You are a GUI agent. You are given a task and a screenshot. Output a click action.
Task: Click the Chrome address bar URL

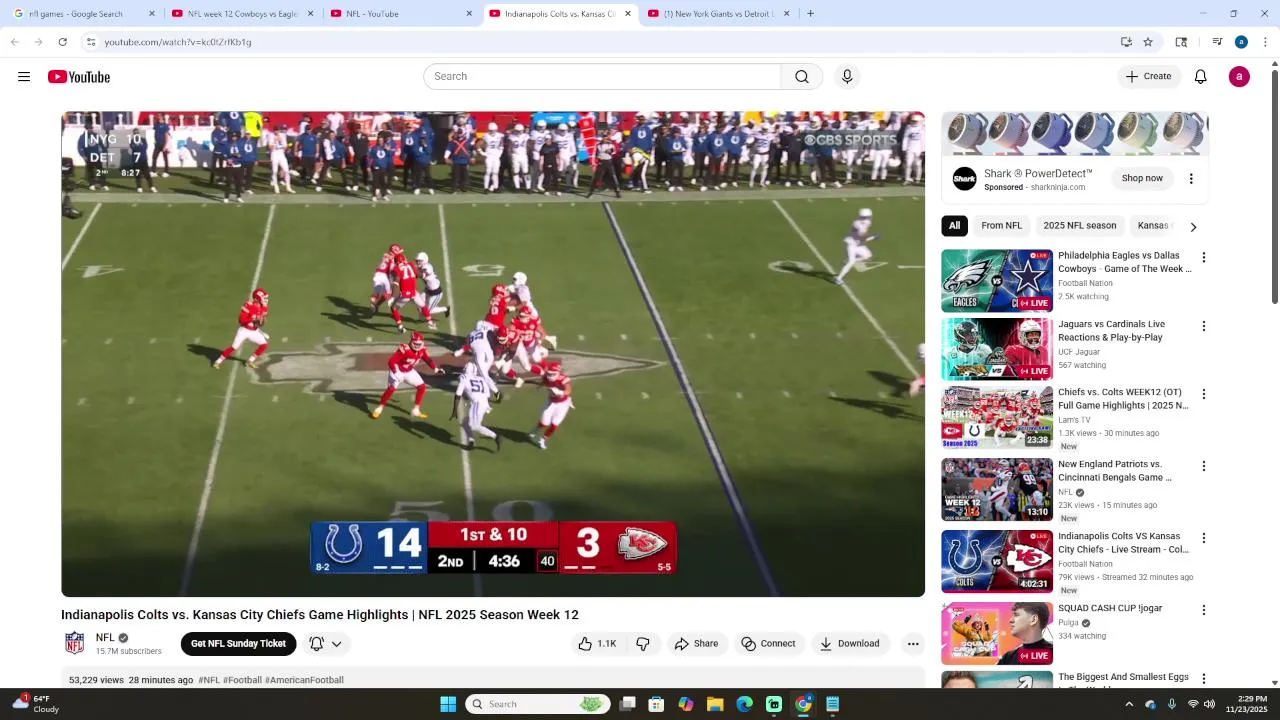178,42
